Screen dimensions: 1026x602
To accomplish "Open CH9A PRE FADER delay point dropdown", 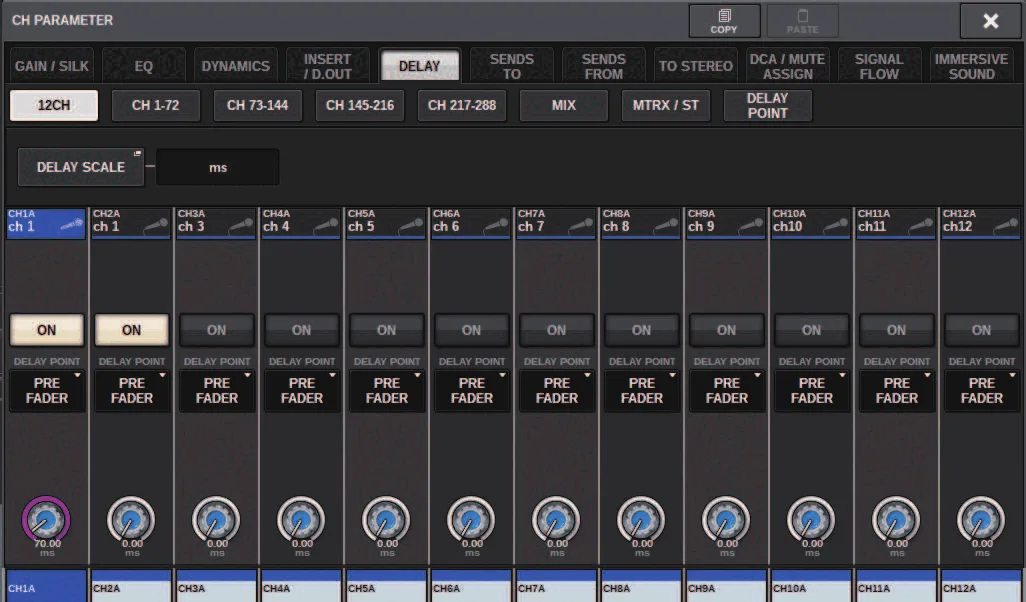I will [727, 391].
